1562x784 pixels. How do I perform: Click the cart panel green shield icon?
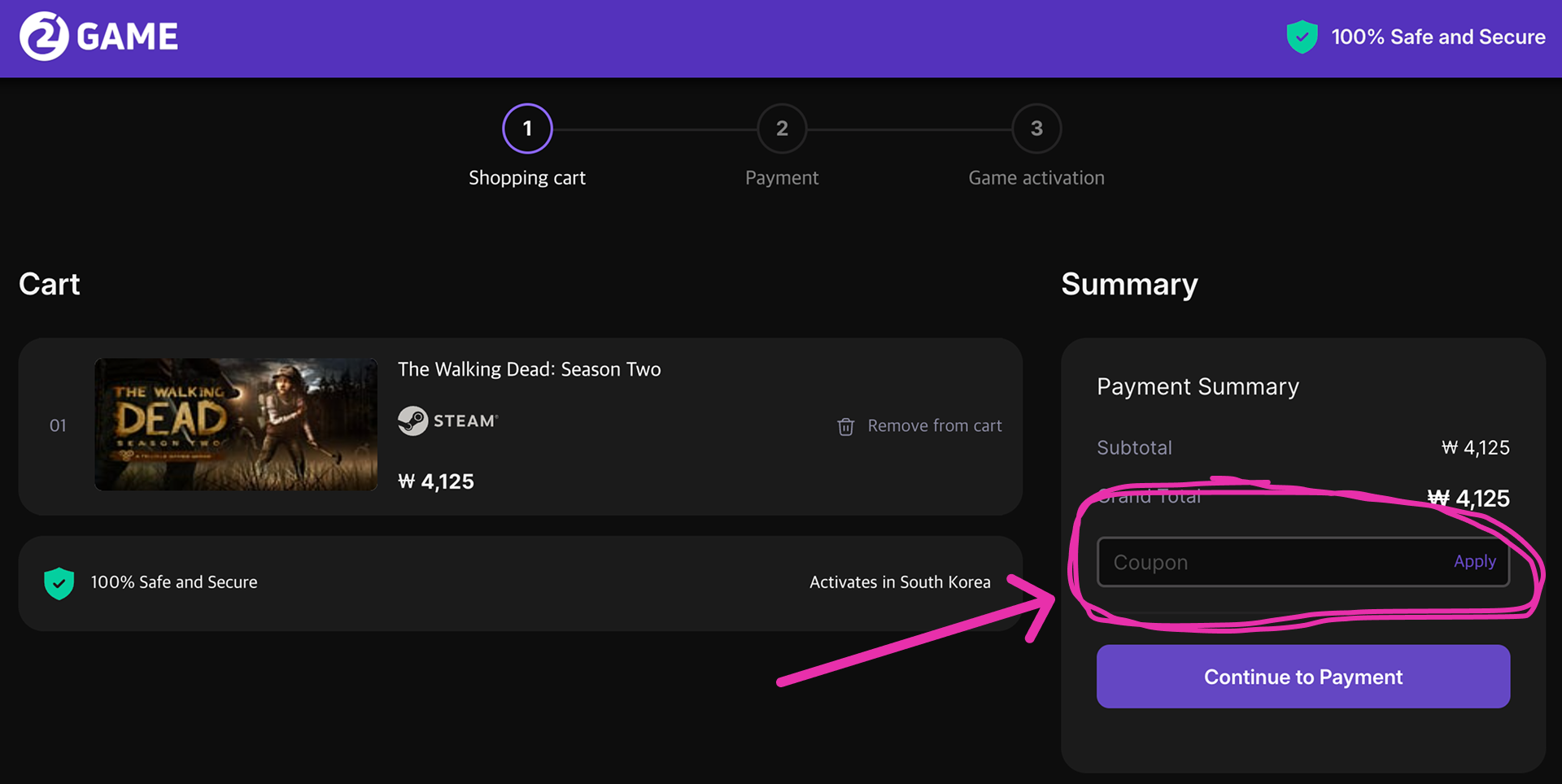point(59,583)
